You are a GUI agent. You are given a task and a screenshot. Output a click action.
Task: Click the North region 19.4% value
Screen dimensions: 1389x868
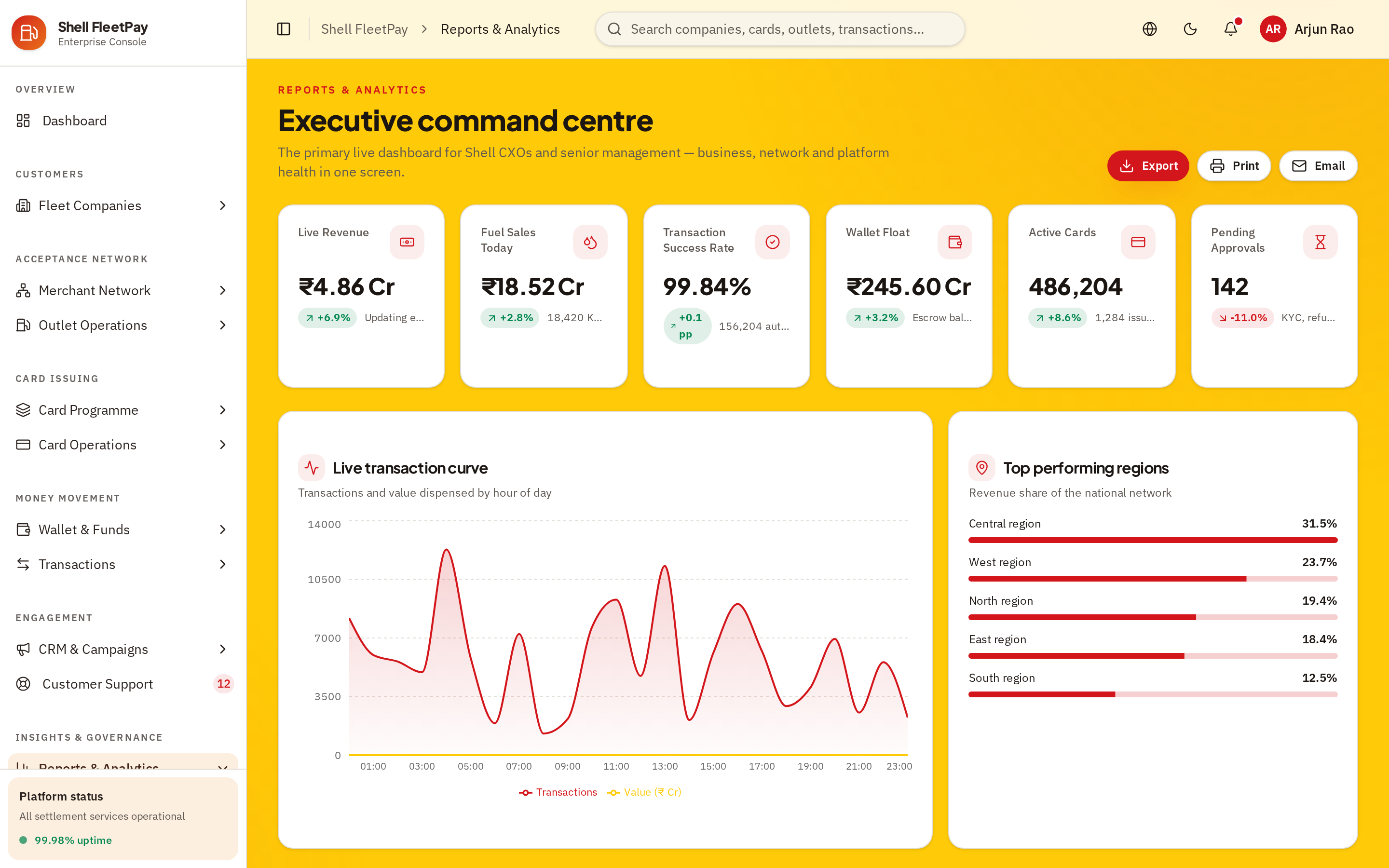click(x=1319, y=600)
